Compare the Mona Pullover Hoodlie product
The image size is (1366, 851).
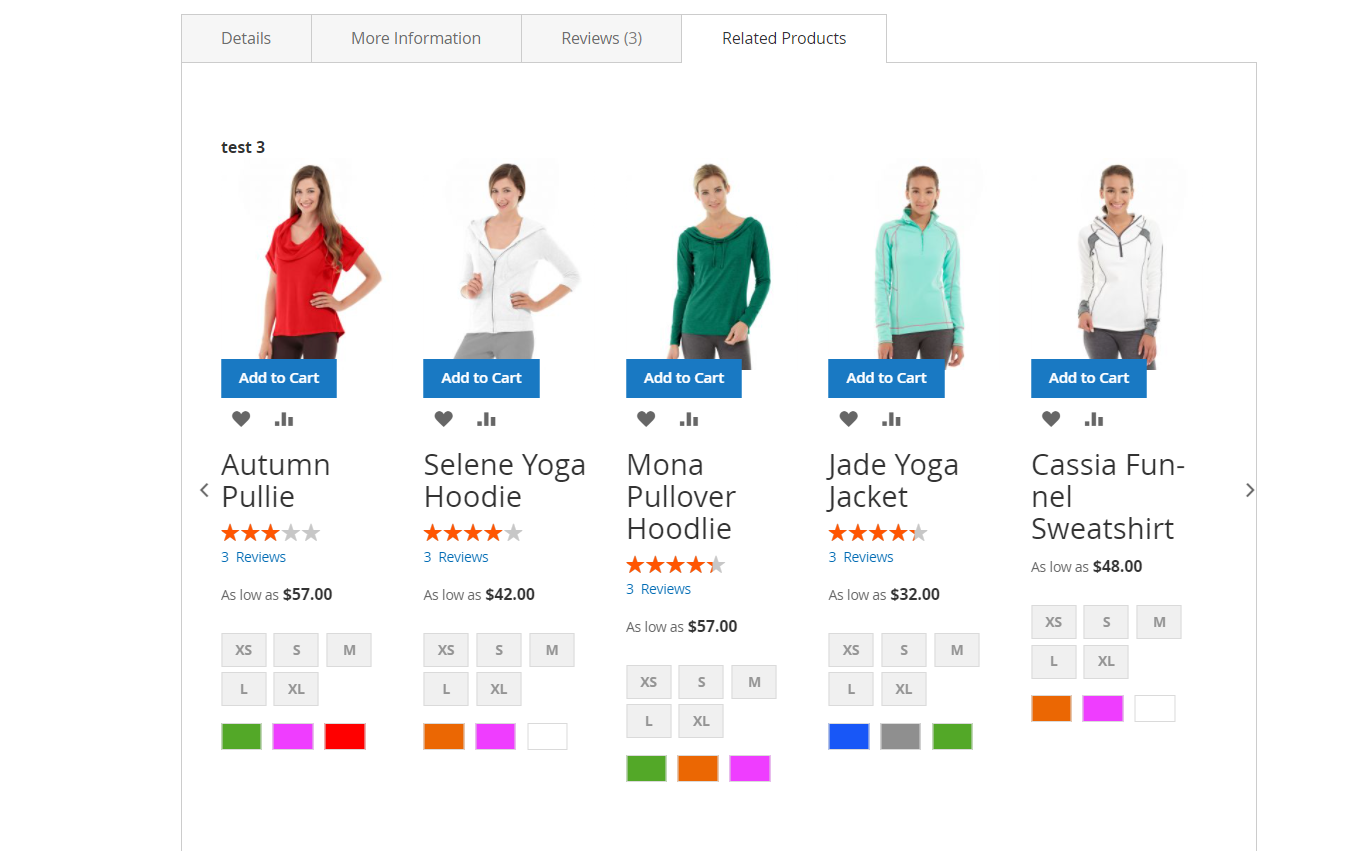coord(689,419)
